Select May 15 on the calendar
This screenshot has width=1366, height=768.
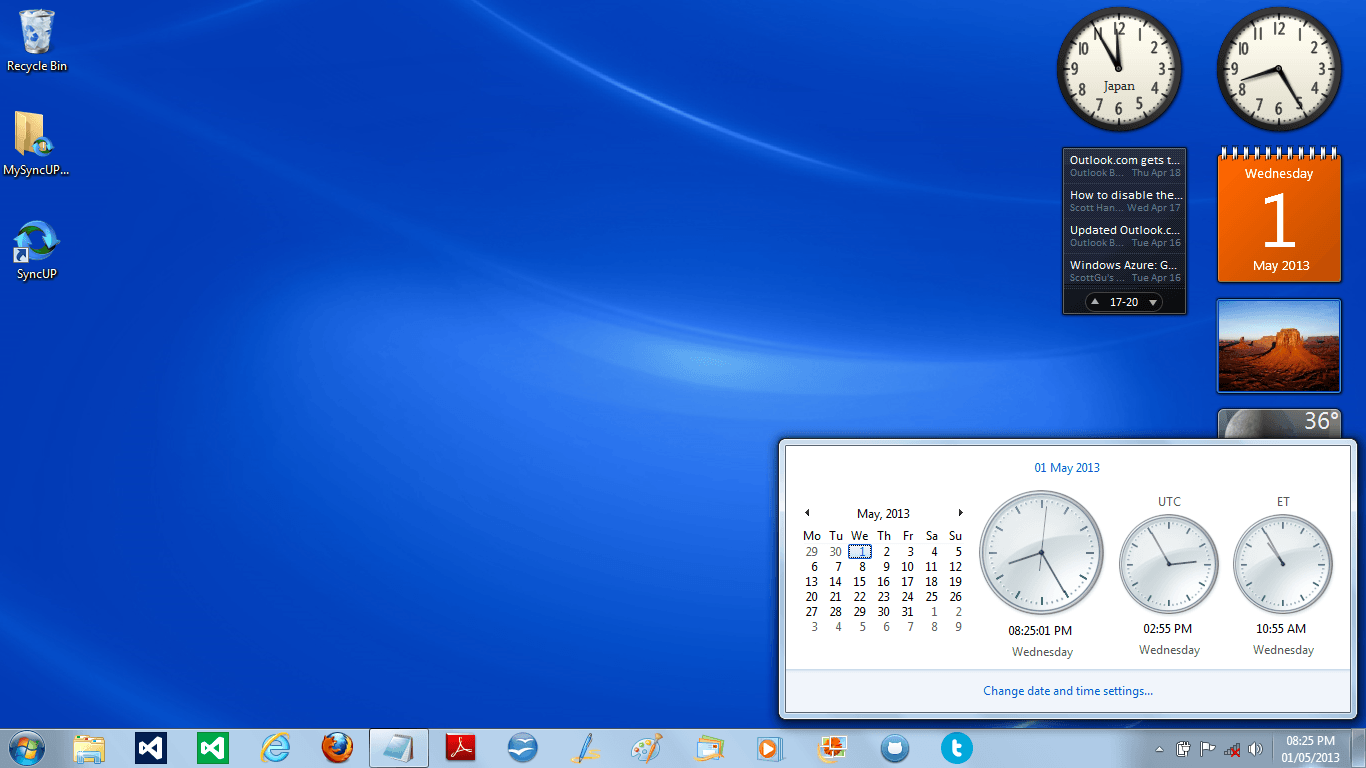(859, 581)
